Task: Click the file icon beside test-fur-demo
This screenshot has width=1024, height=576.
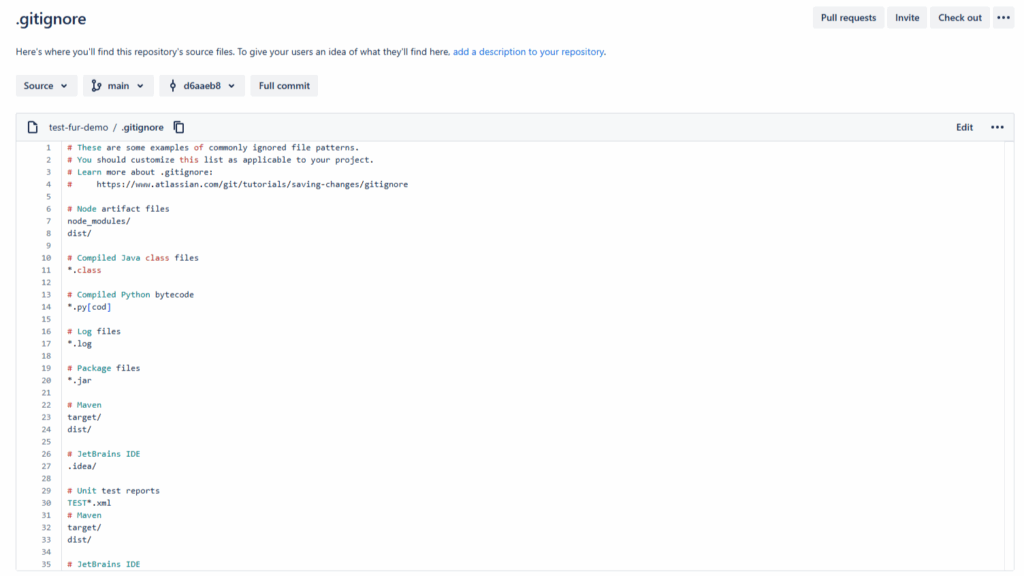Action: [x=33, y=127]
